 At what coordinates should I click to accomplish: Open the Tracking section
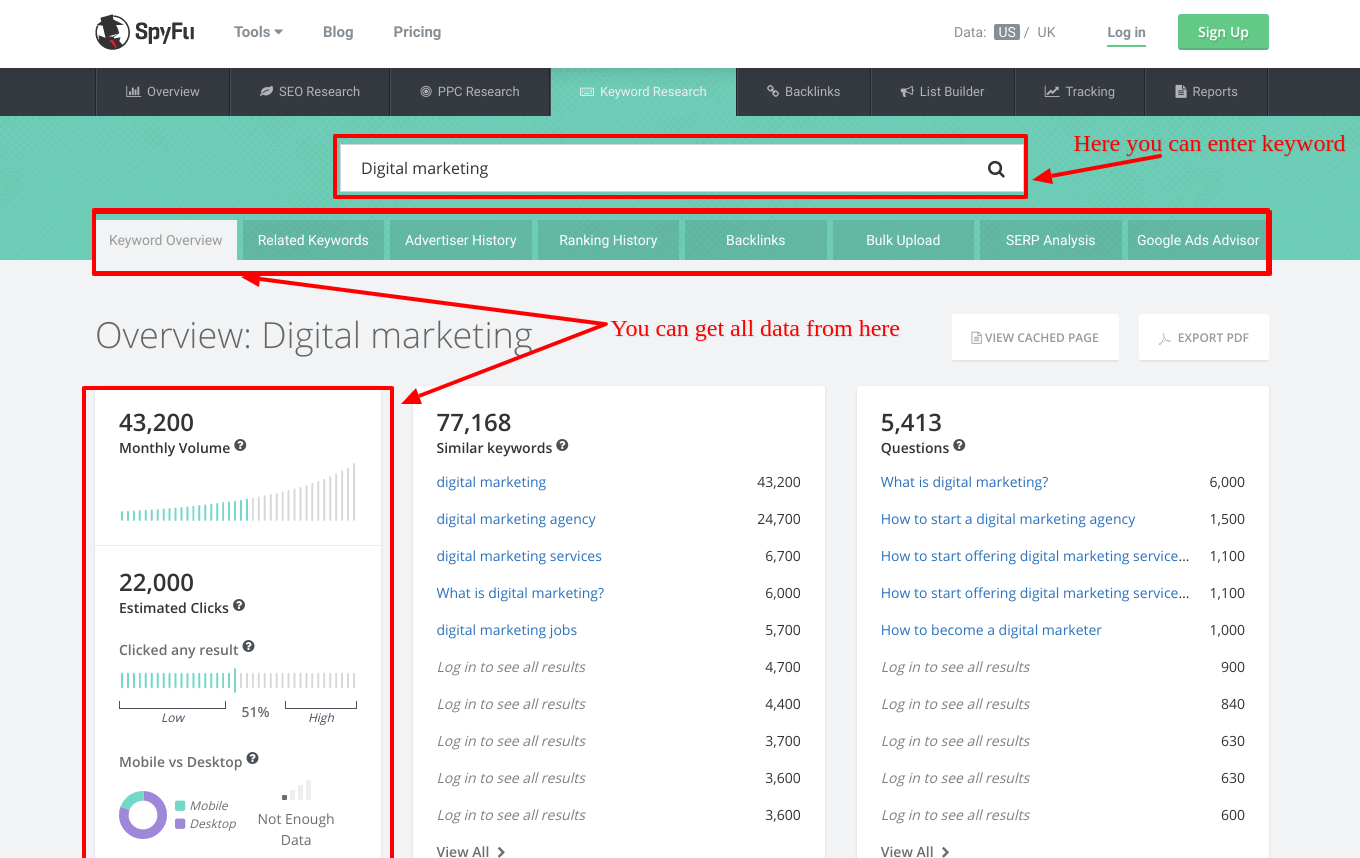coord(1080,92)
